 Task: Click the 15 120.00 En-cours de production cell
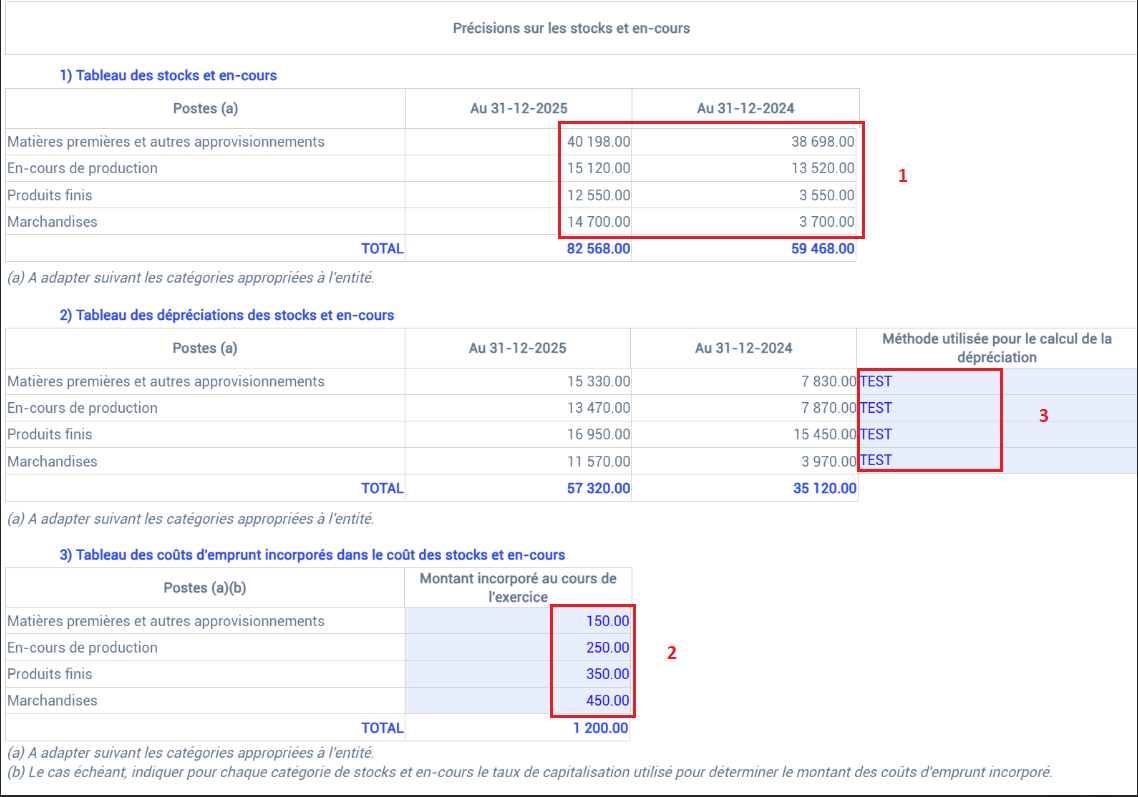click(x=519, y=168)
